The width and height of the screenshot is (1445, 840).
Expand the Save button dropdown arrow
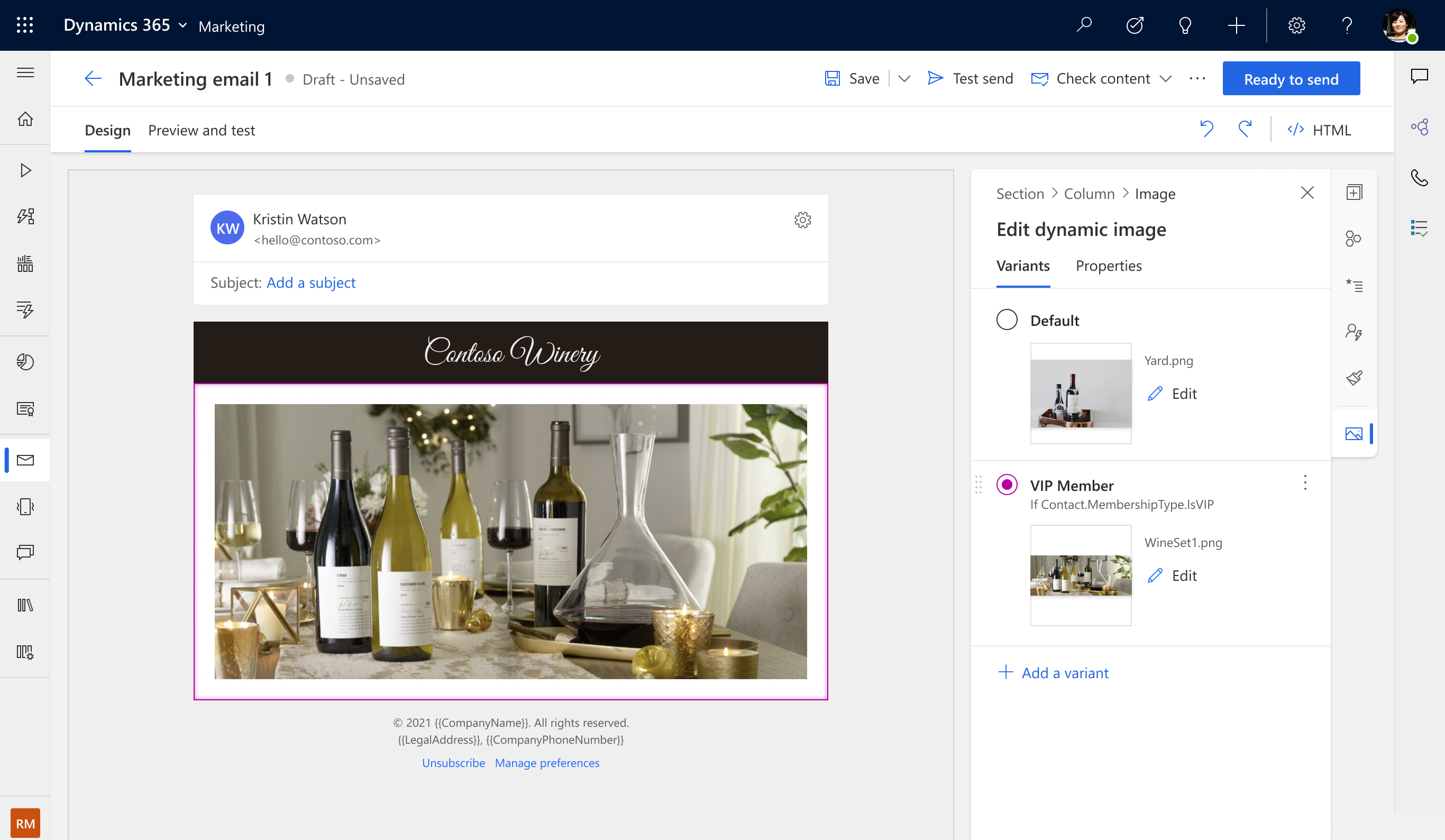pos(902,78)
